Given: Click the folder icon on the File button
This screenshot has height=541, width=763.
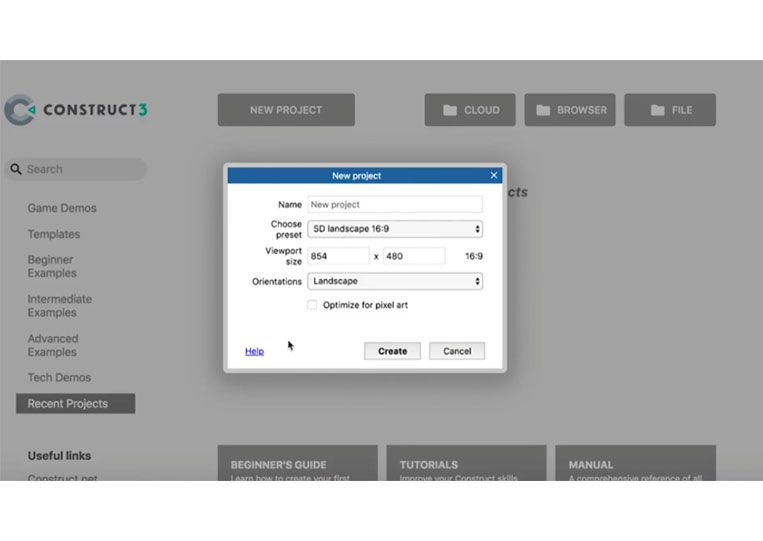Looking at the screenshot, I should 657,110.
